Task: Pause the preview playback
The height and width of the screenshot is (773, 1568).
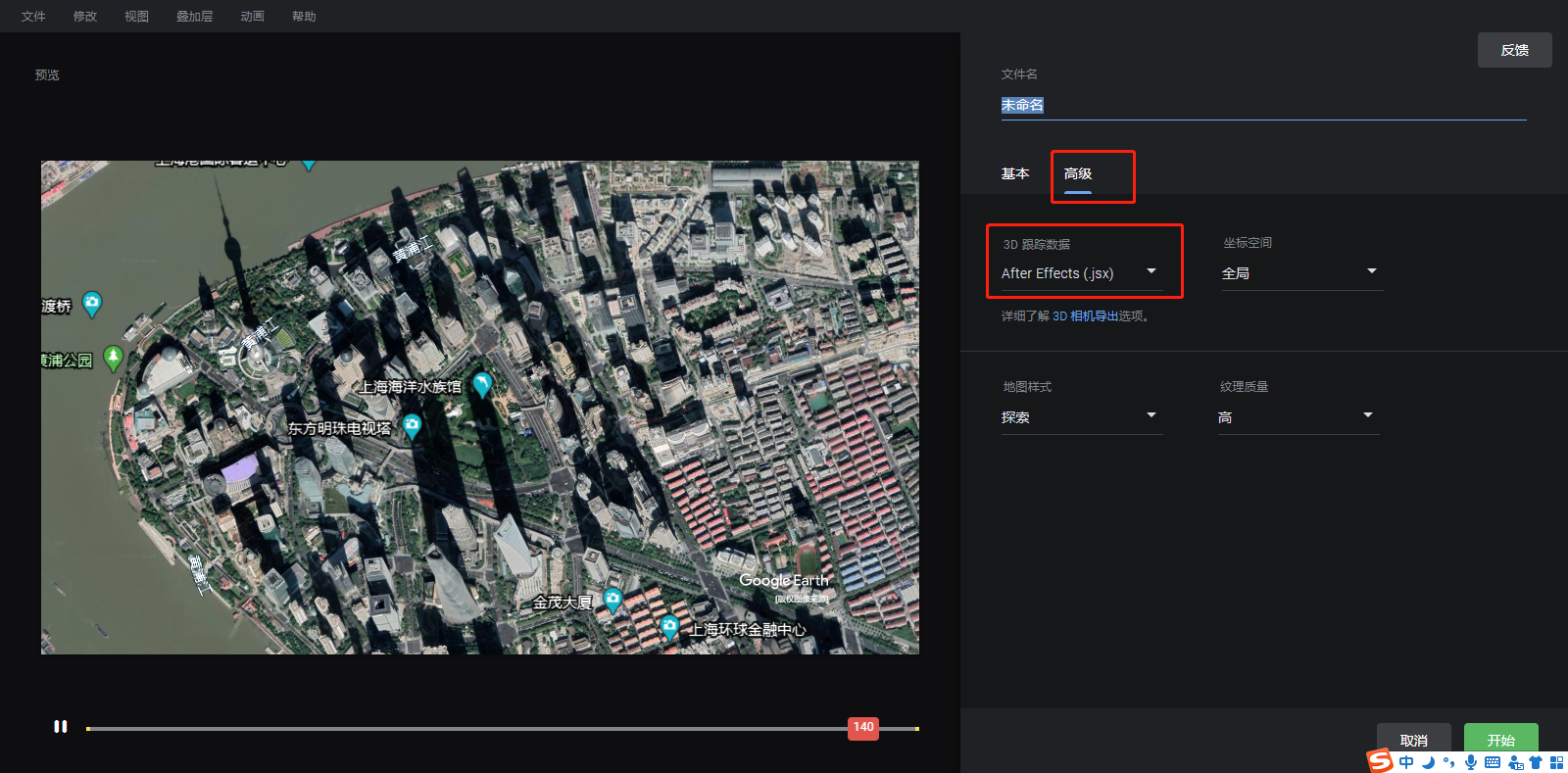Action: click(x=61, y=727)
